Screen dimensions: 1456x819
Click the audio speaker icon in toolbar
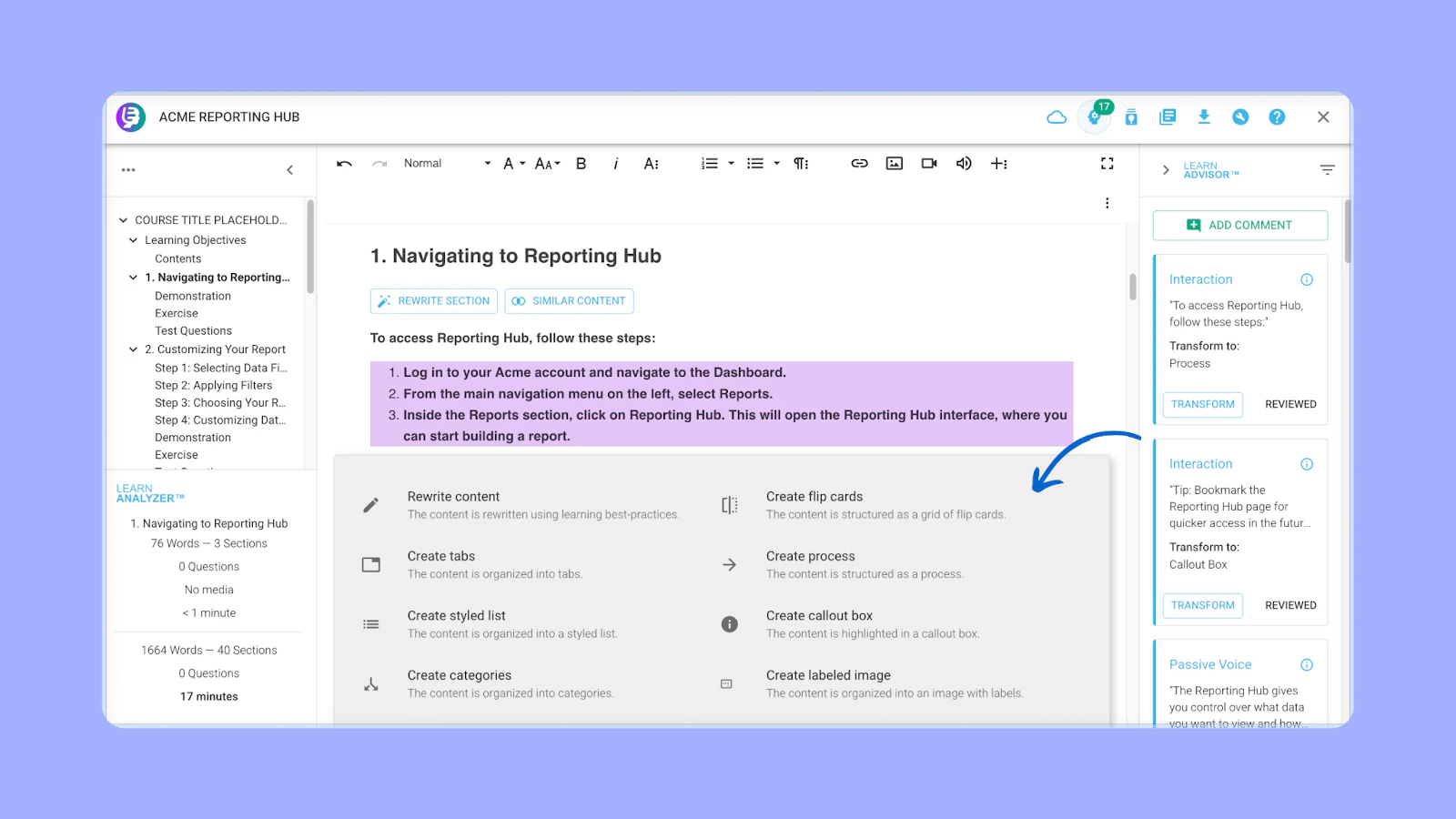(x=964, y=164)
